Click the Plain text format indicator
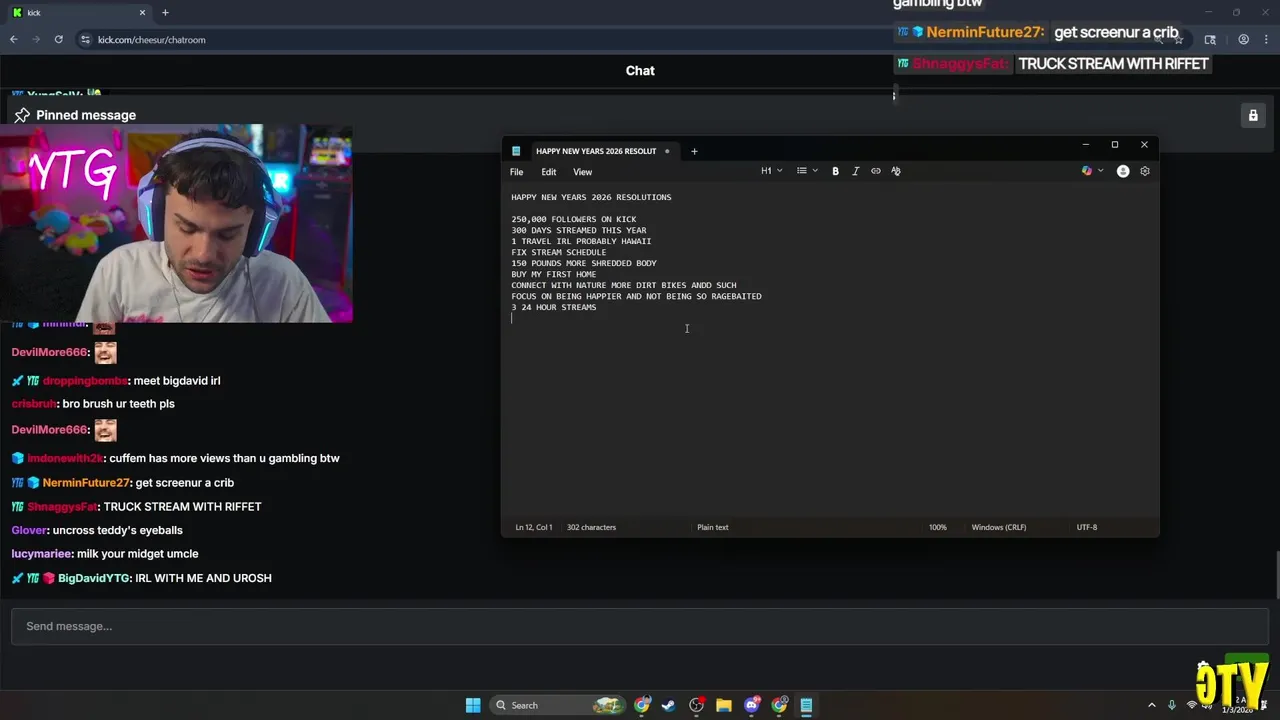 pos(713,527)
